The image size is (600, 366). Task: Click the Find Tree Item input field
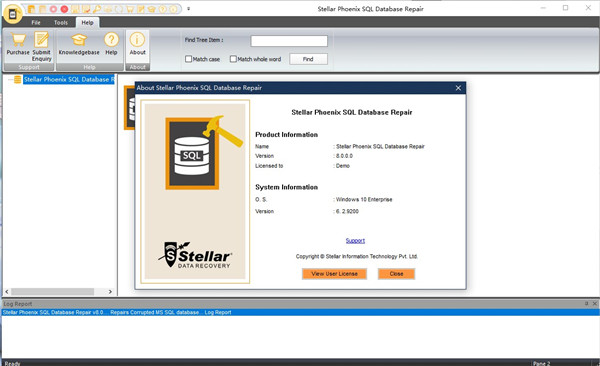pyautogui.click(x=289, y=41)
